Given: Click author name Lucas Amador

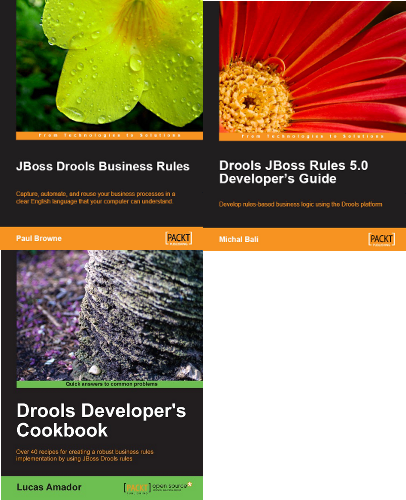Looking at the screenshot, I should pyautogui.click(x=49, y=487).
